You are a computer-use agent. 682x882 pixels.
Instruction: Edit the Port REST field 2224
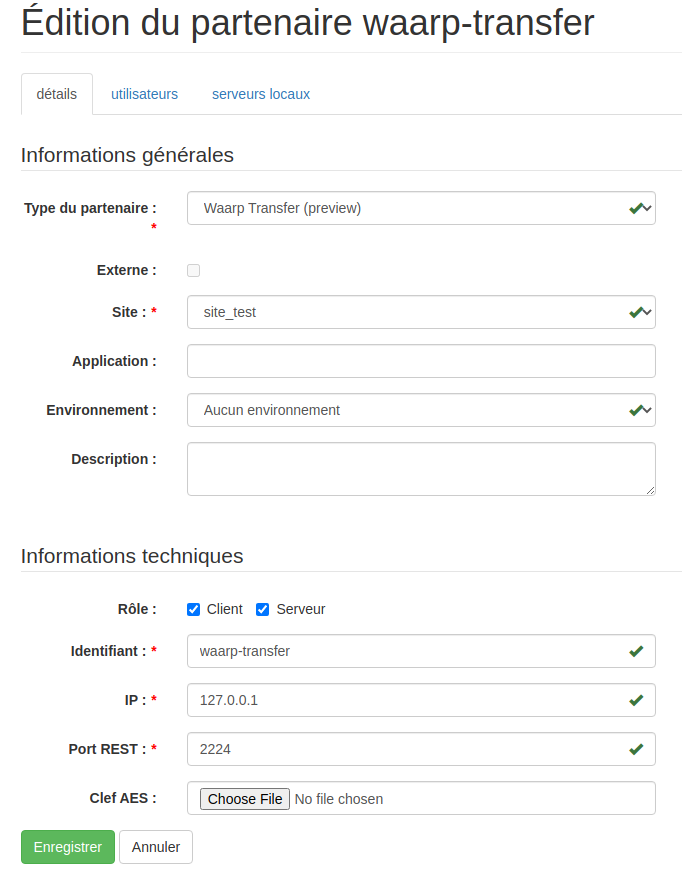421,749
